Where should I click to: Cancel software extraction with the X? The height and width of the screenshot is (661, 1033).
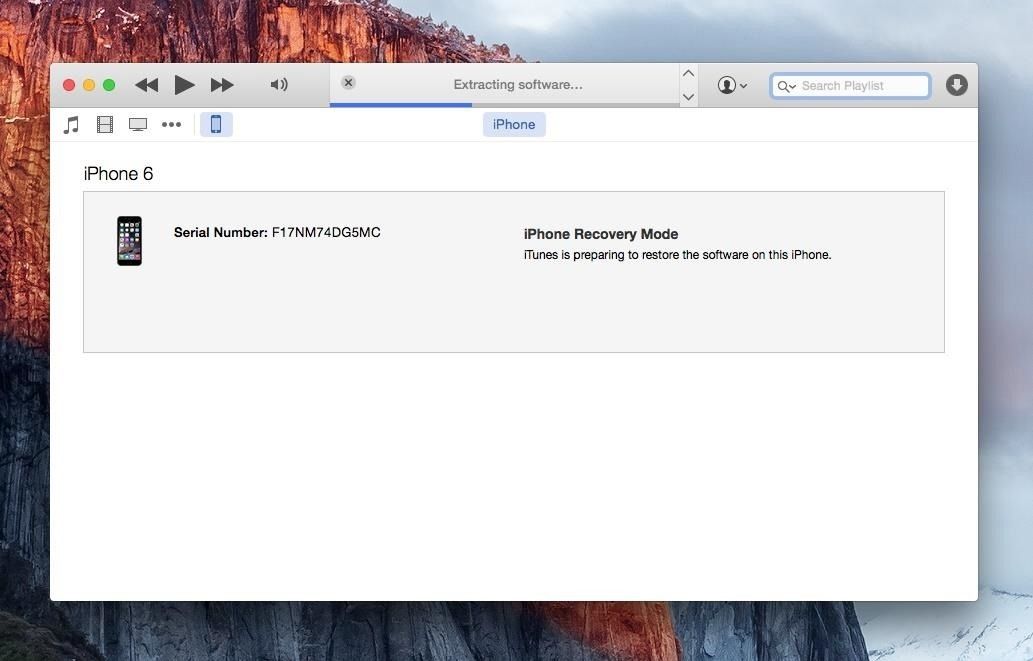(x=348, y=82)
